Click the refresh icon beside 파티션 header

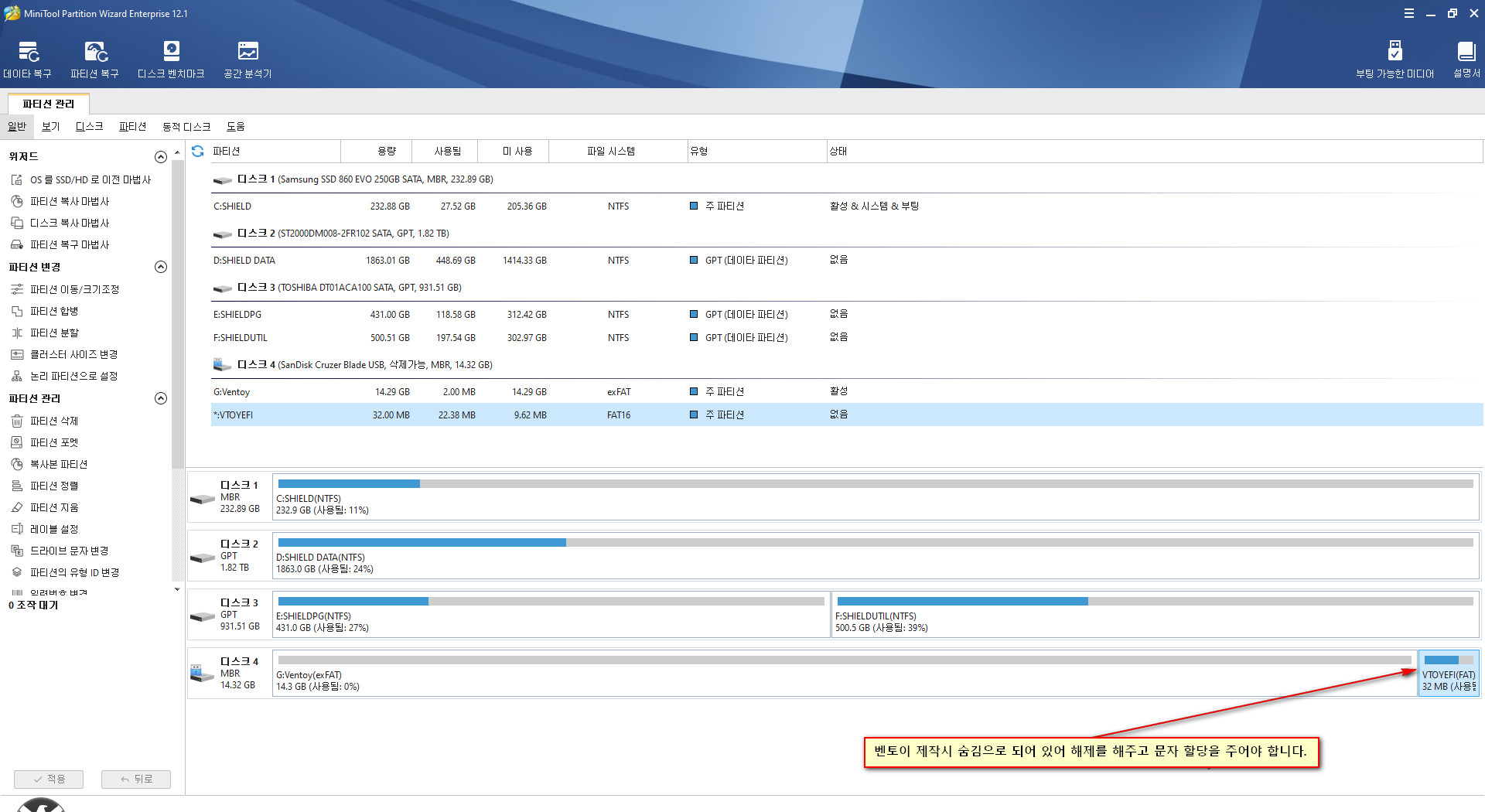click(198, 151)
